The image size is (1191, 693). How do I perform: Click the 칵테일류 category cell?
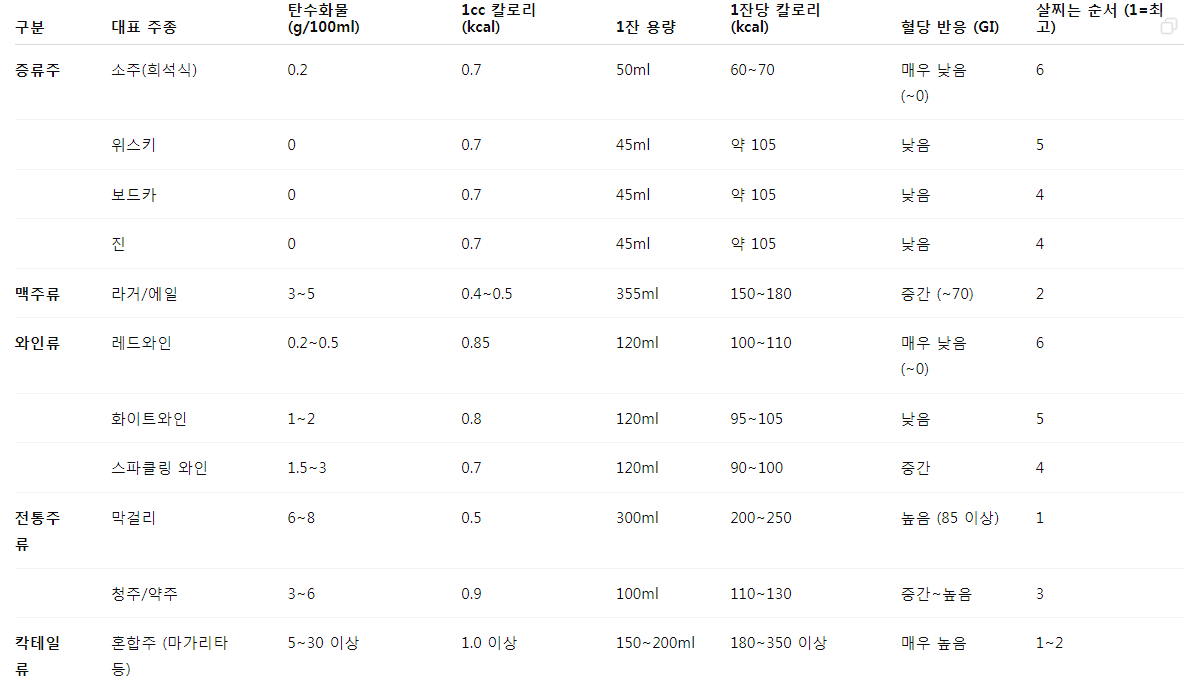coord(37,656)
